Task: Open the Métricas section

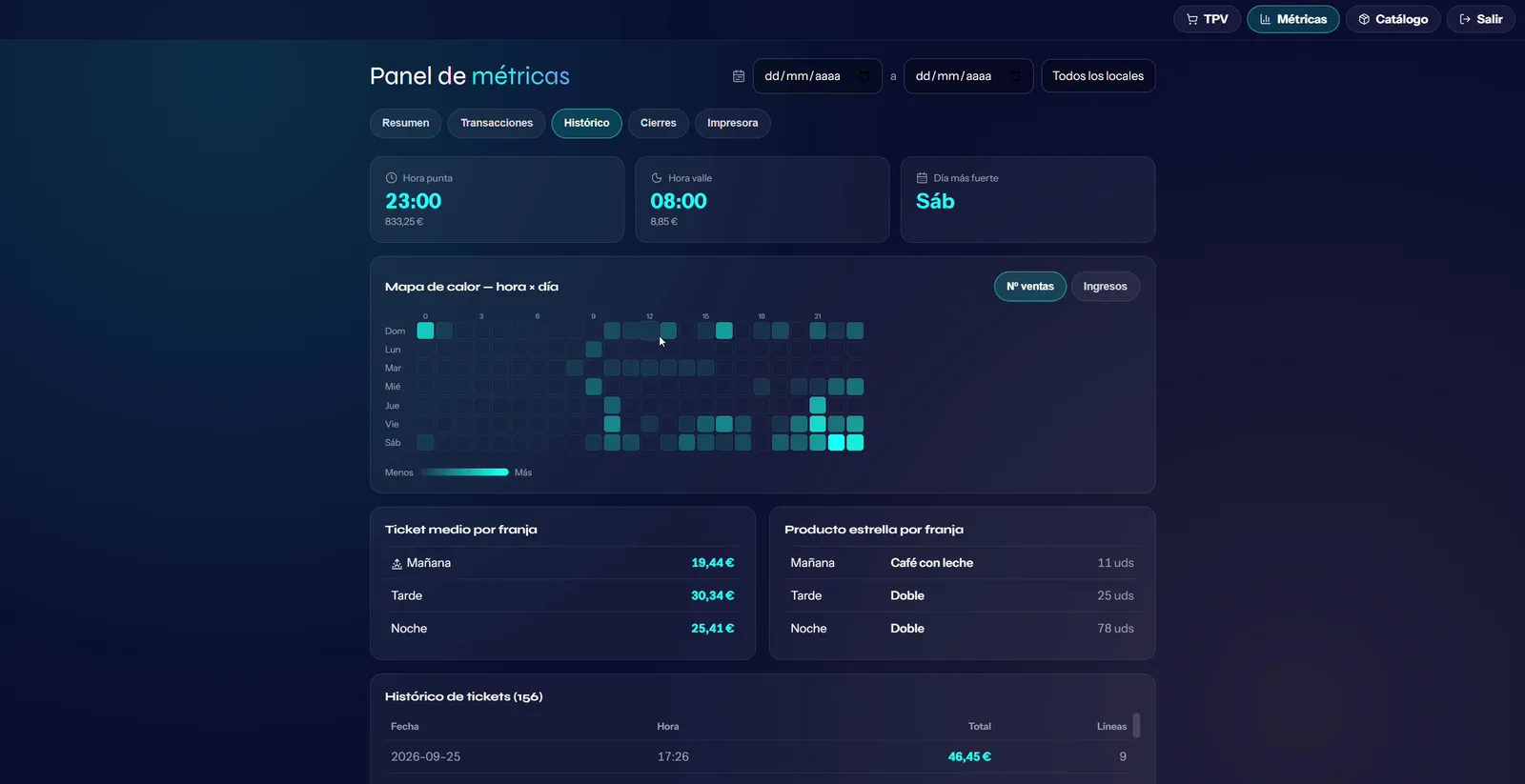Action: [1292, 19]
